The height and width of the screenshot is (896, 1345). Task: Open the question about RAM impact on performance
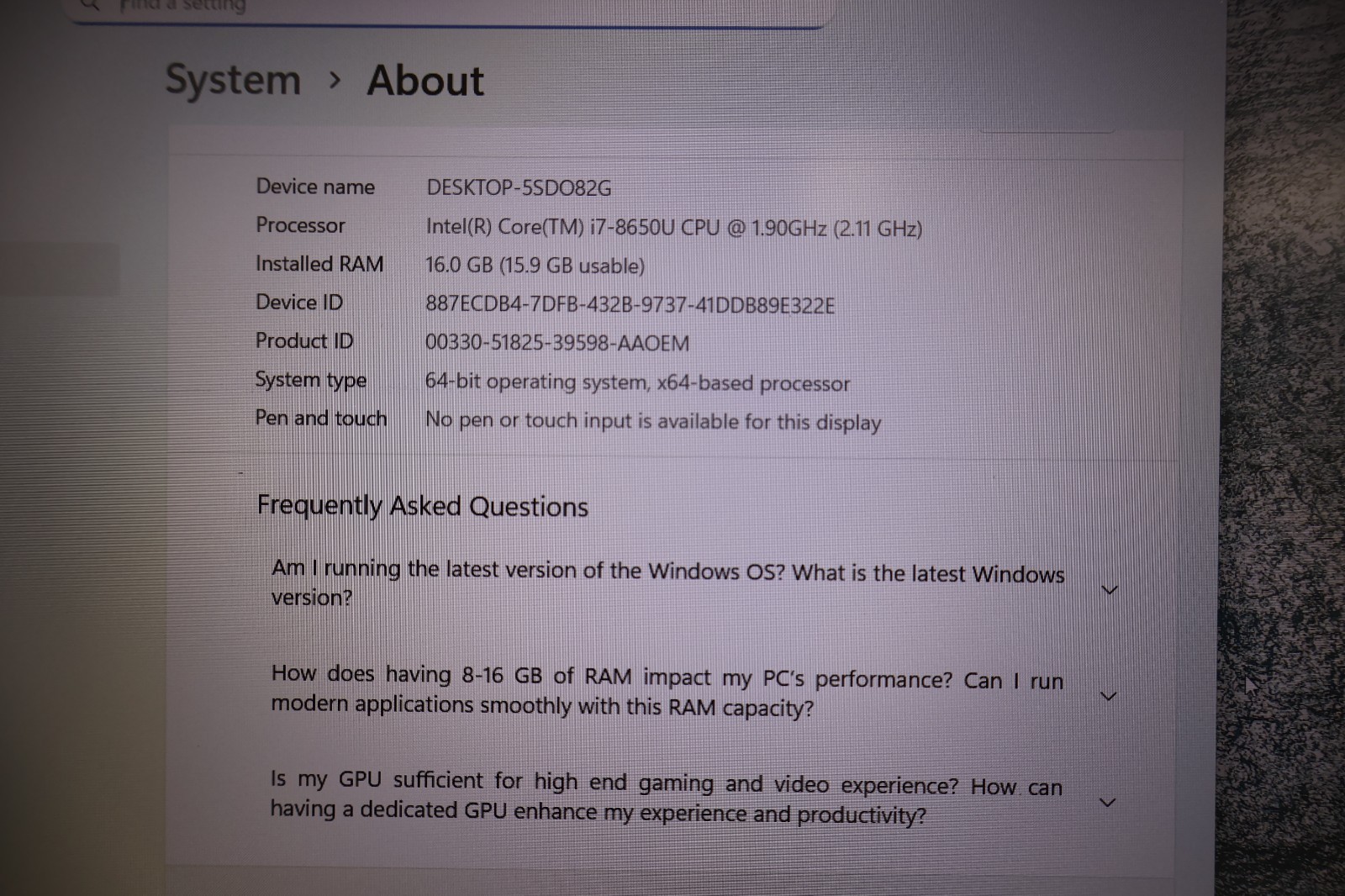(x=667, y=691)
